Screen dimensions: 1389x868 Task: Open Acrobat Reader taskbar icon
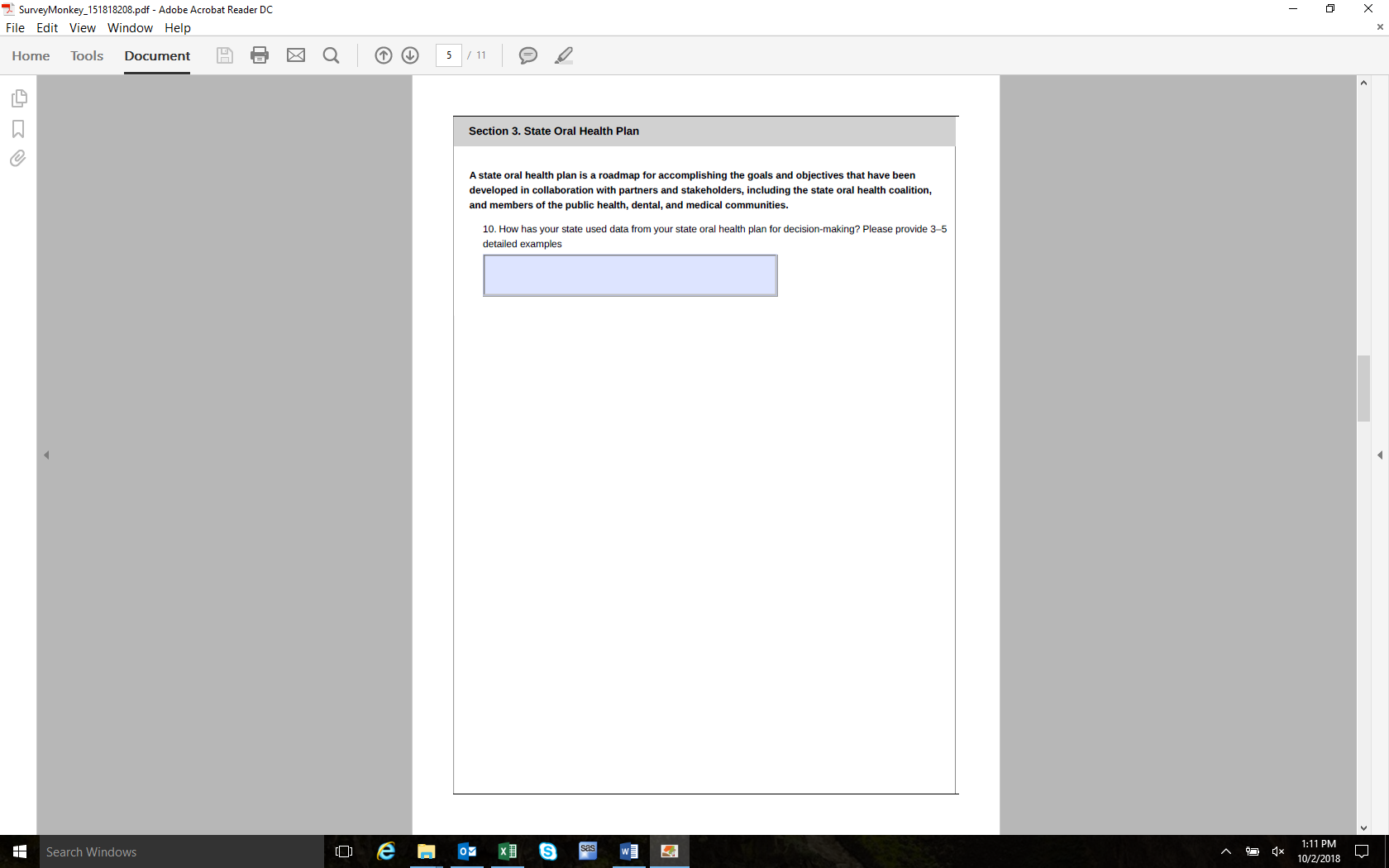[x=670, y=851]
